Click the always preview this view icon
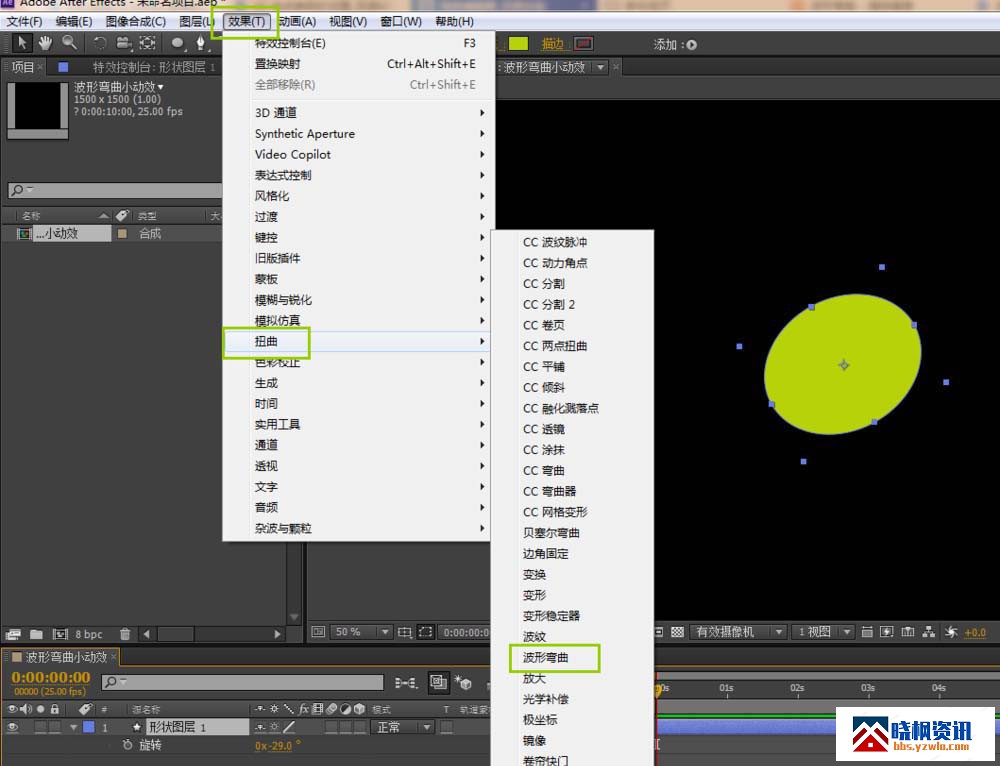 coord(318,632)
